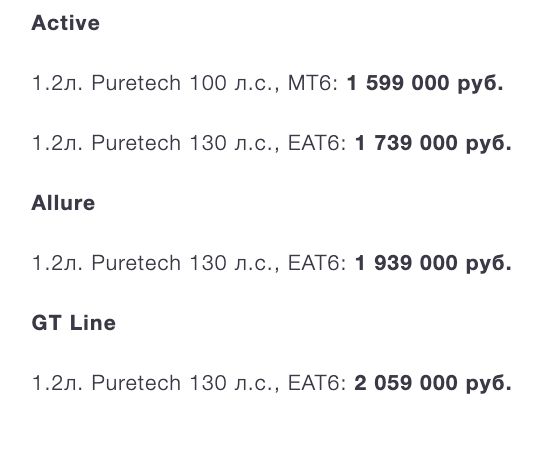The width and height of the screenshot is (546, 456).
Task: Click 130 л.с. under GT Line
Action: pos(232,383)
